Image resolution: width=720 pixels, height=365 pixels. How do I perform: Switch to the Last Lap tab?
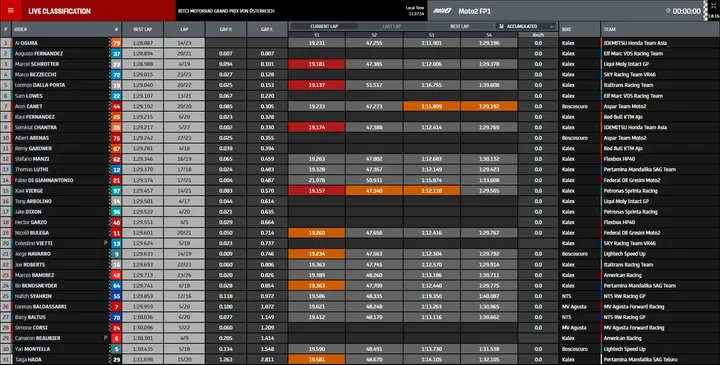(x=392, y=27)
